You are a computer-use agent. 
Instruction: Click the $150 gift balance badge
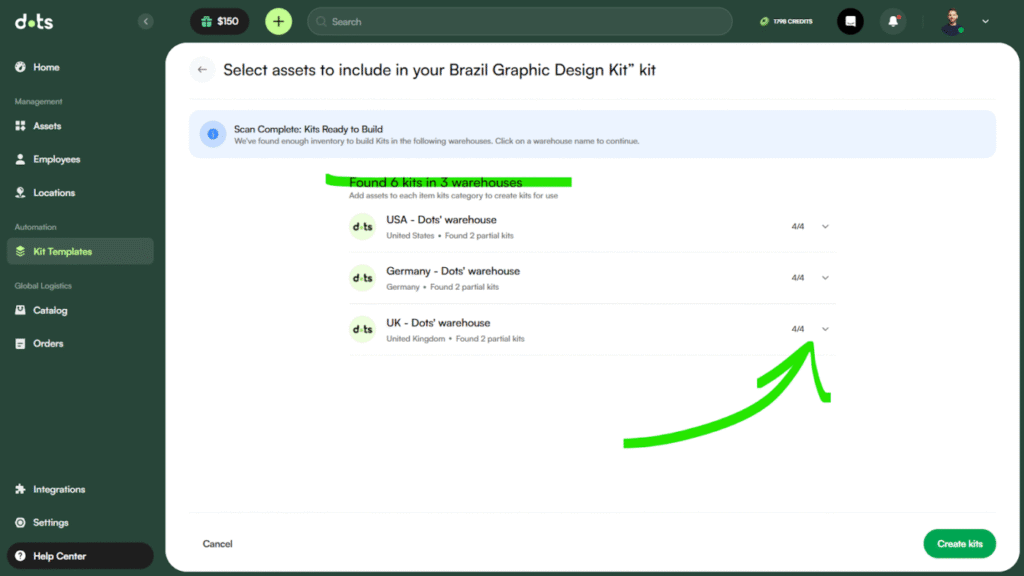[219, 21]
